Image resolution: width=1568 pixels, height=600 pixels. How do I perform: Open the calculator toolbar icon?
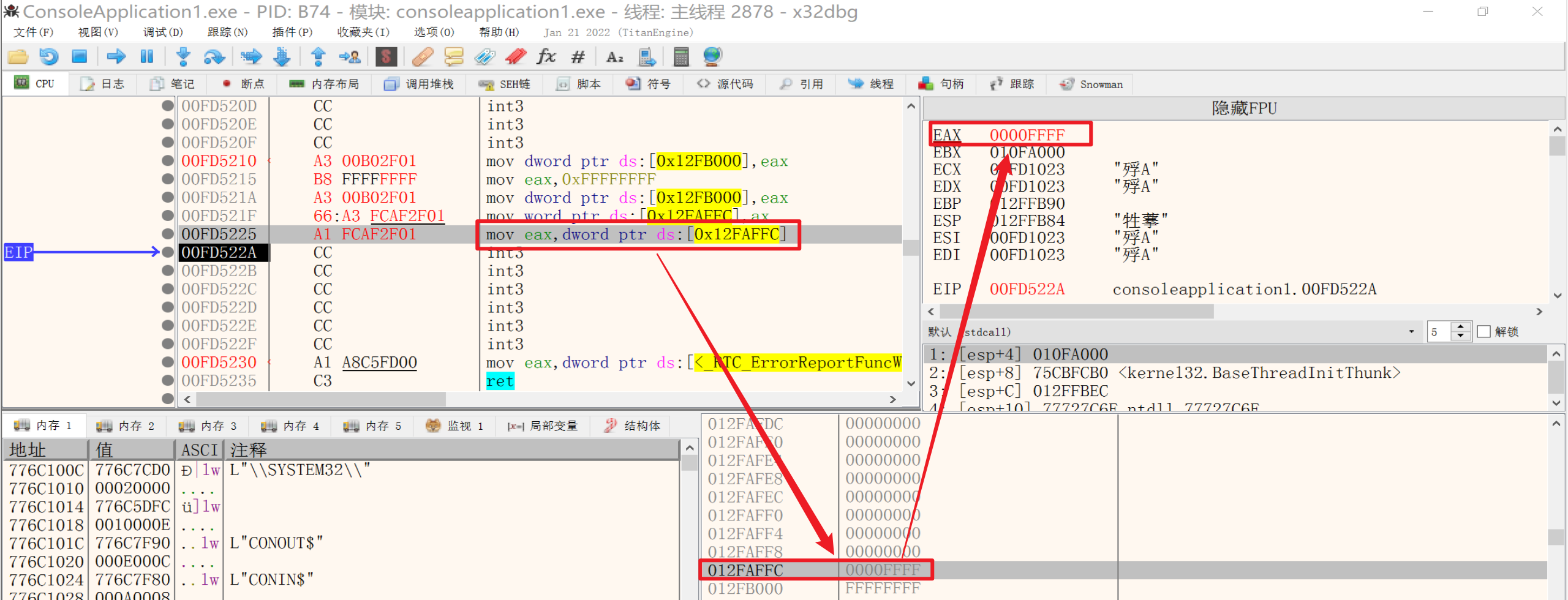point(680,57)
